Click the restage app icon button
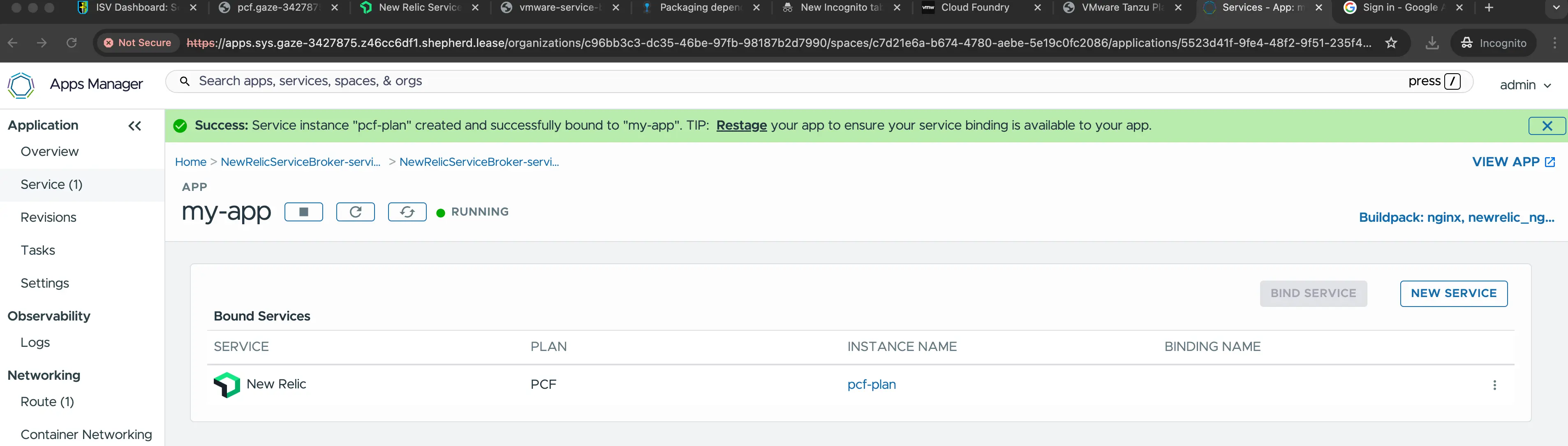The image size is (1568, 446). [407, 212]
